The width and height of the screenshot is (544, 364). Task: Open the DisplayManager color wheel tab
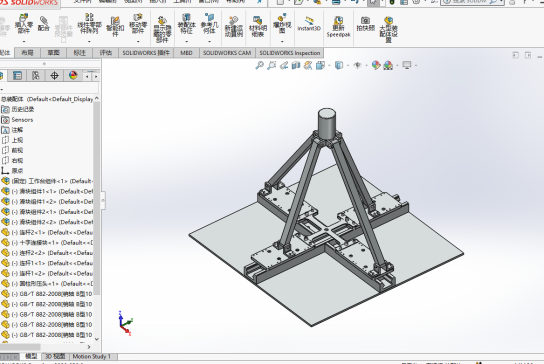pos(73,75)
